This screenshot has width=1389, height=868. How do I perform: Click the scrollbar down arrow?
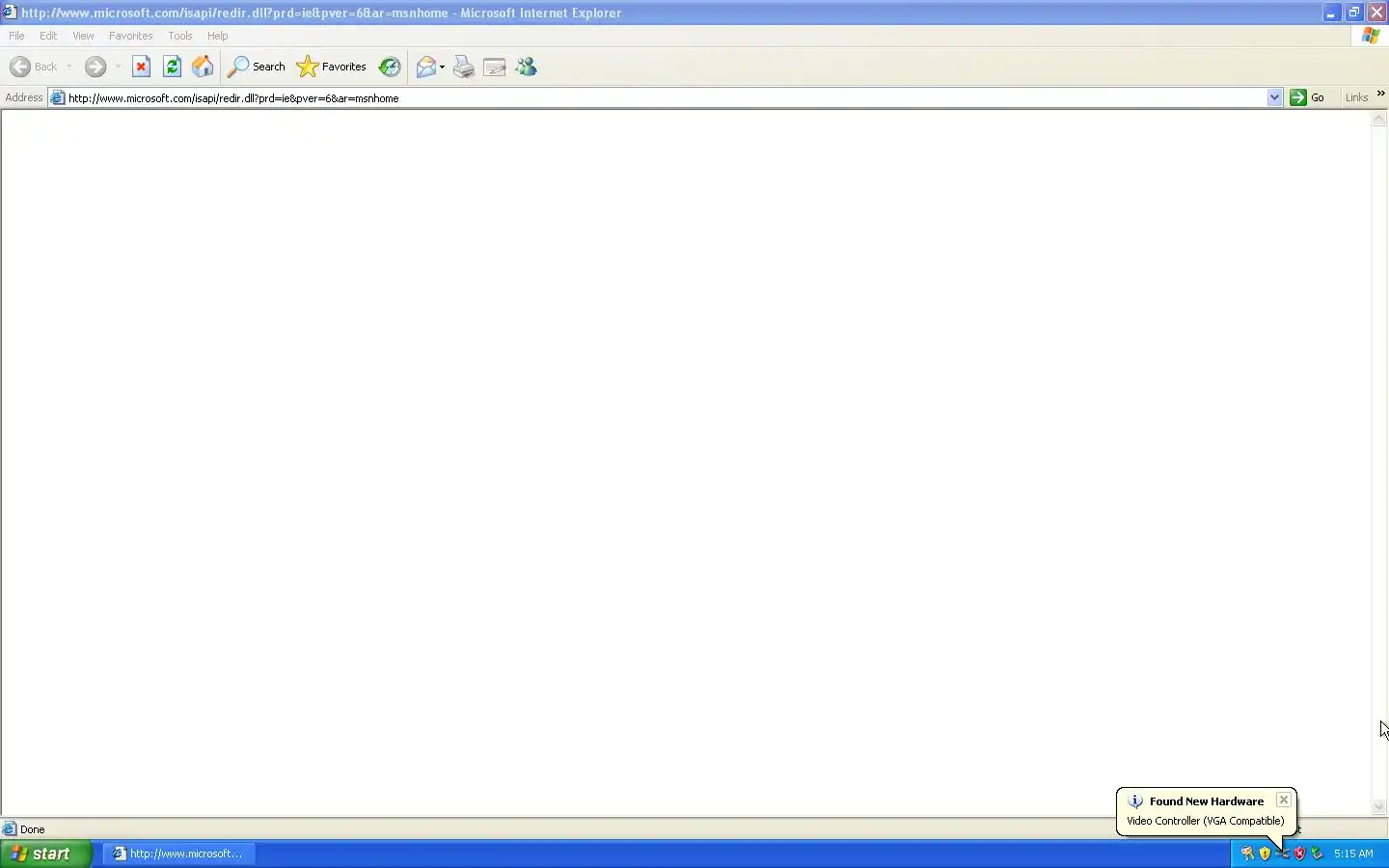1379,807
